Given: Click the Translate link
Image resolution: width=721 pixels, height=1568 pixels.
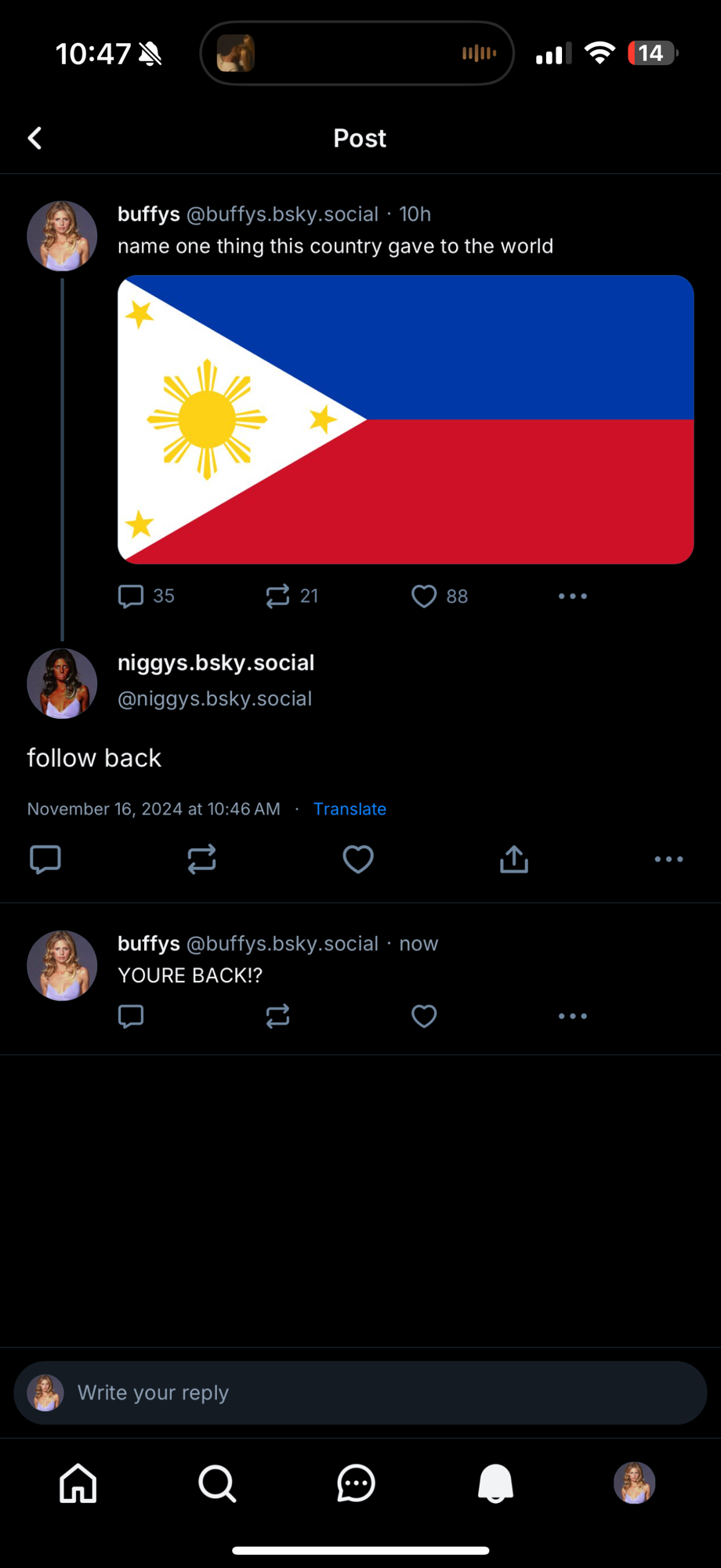Looking at the screenshot, I should (350, 809).
